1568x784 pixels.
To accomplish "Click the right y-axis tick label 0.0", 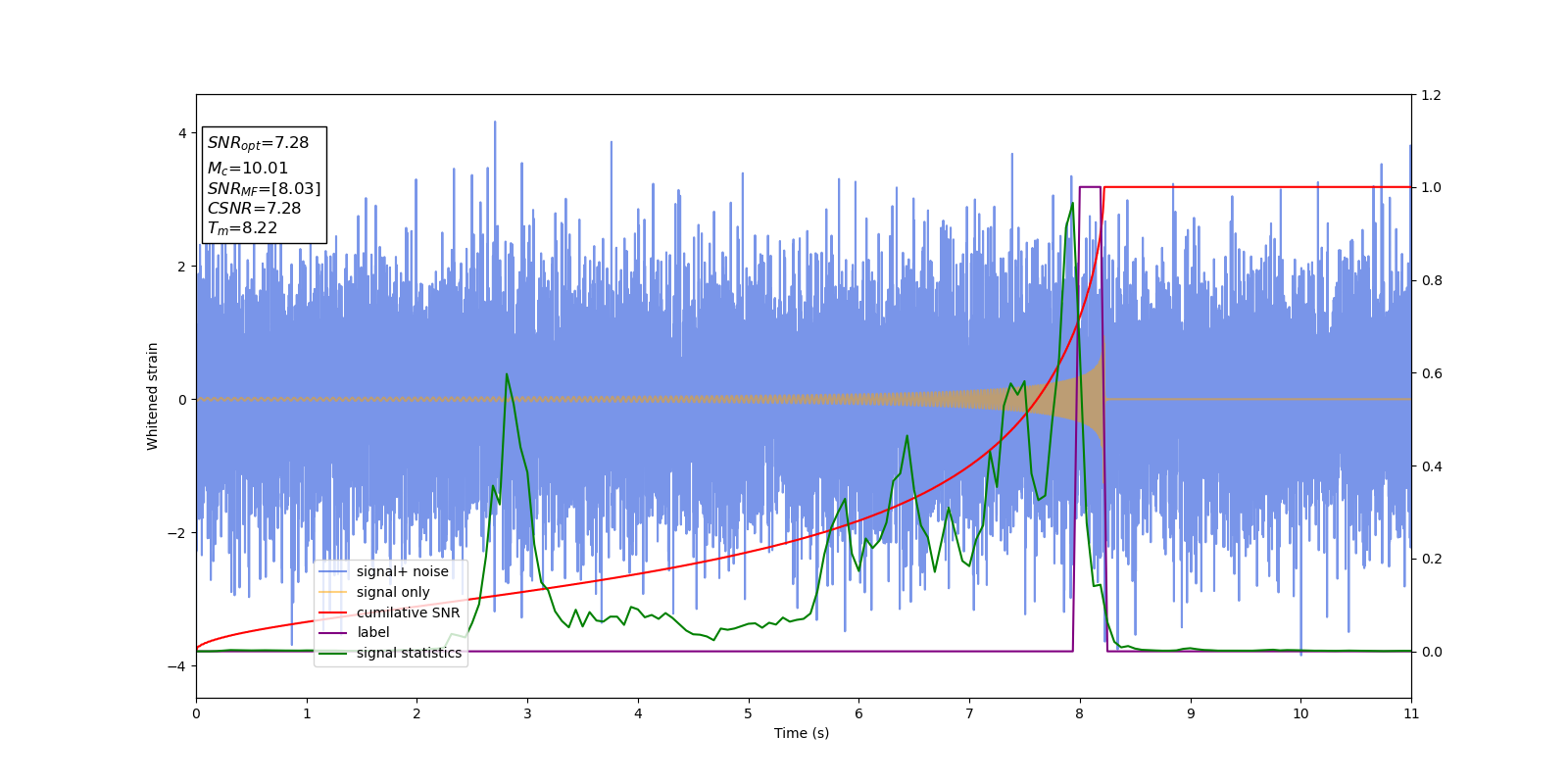I will click(x=1431, y=652).
